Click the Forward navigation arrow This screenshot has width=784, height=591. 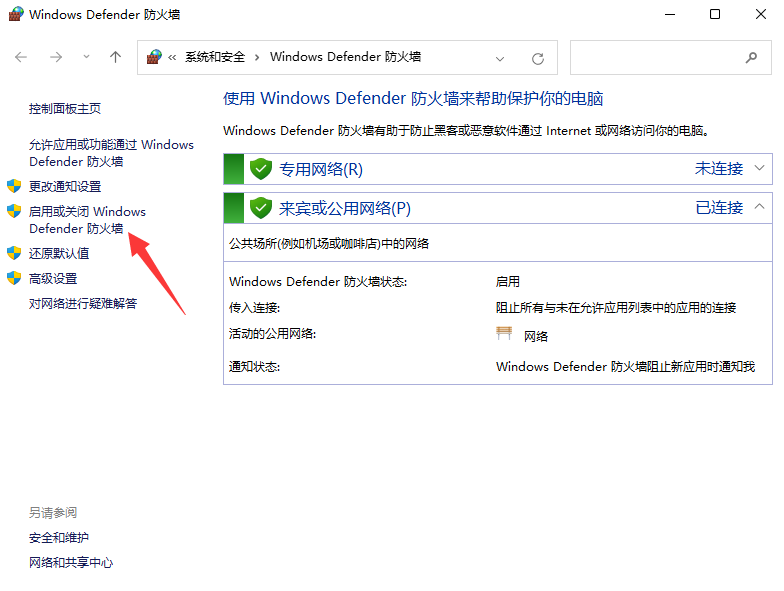point(56,57)
